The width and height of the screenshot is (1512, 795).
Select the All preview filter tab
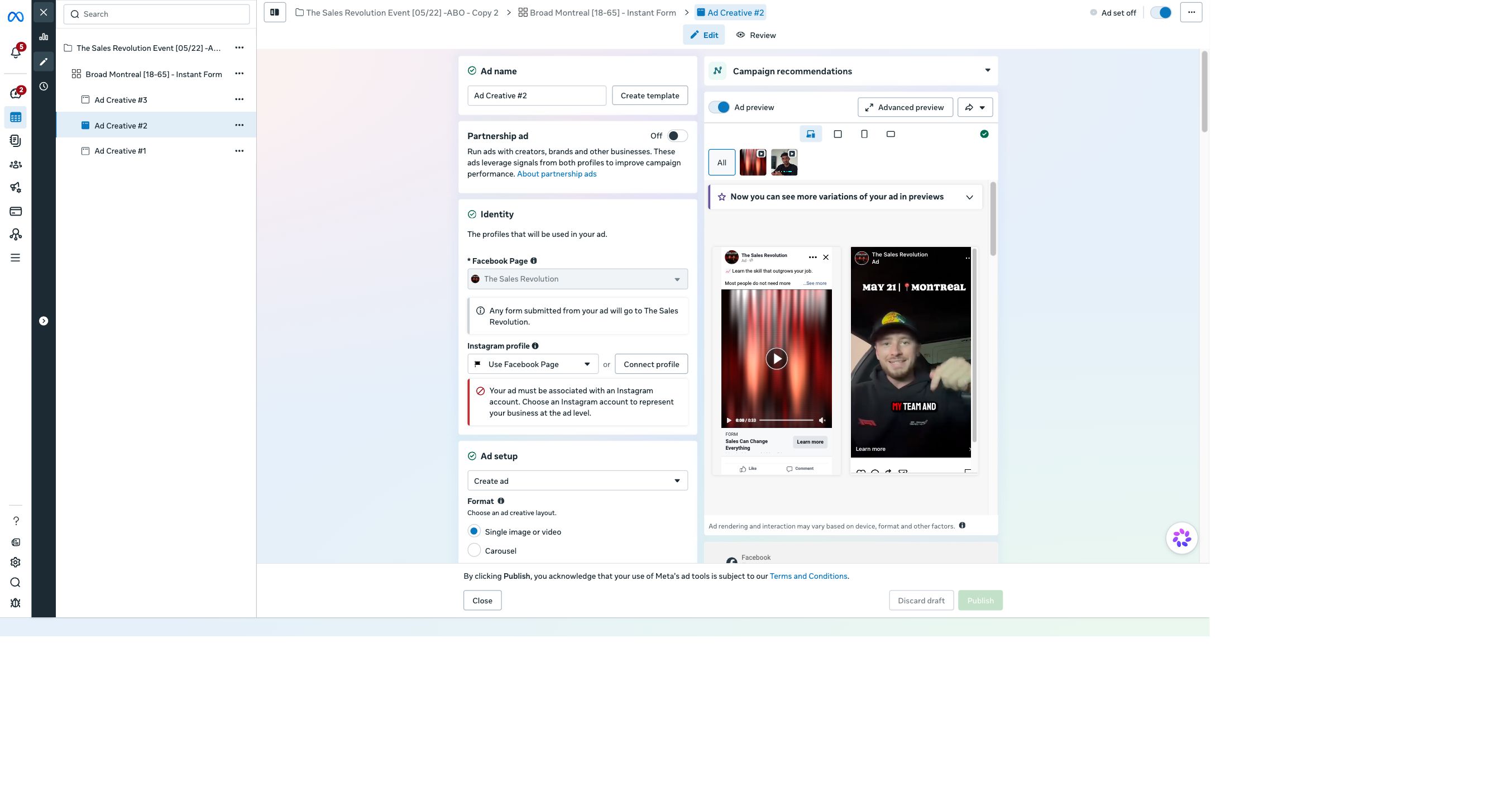tap(721, 163)
